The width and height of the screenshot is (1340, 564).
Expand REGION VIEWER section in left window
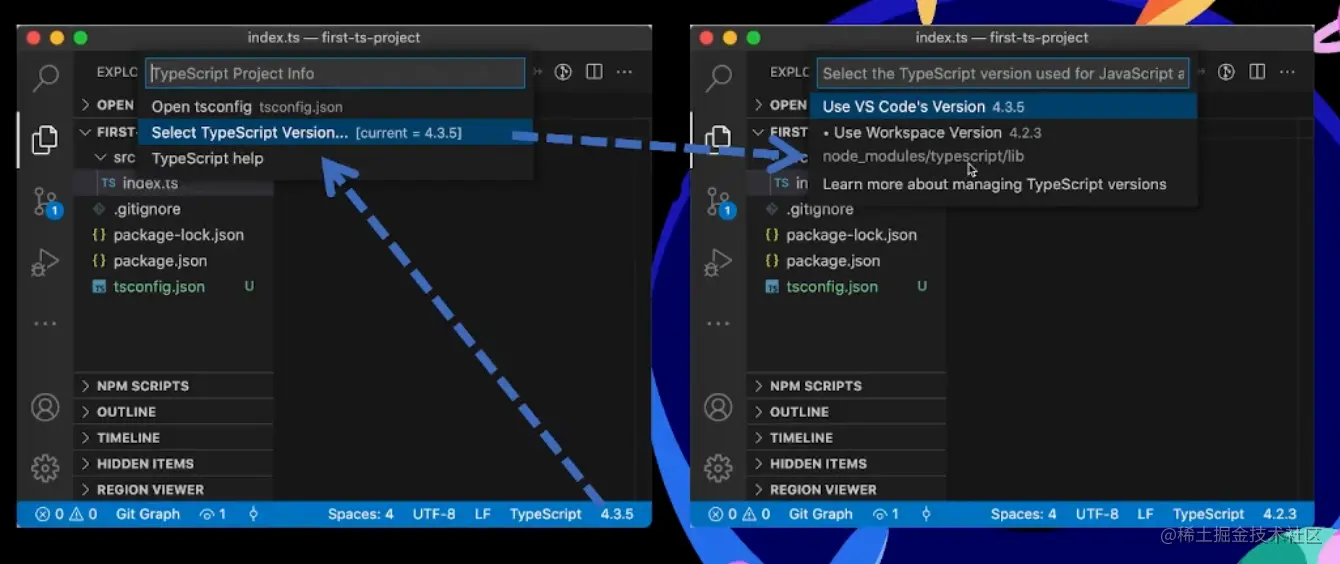174,490
